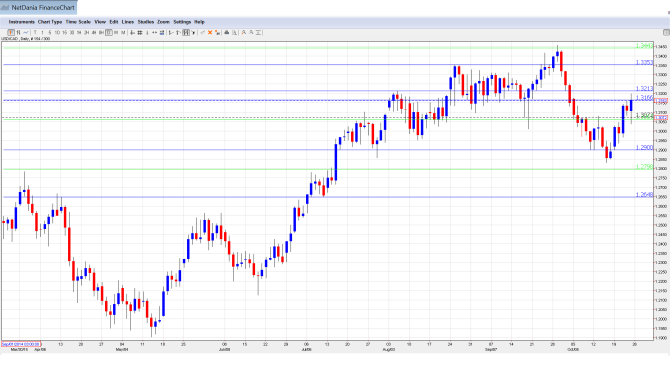Click the upper red price marker on axis
The height and width of the screenshot is (377, 670).
(661, 101)
